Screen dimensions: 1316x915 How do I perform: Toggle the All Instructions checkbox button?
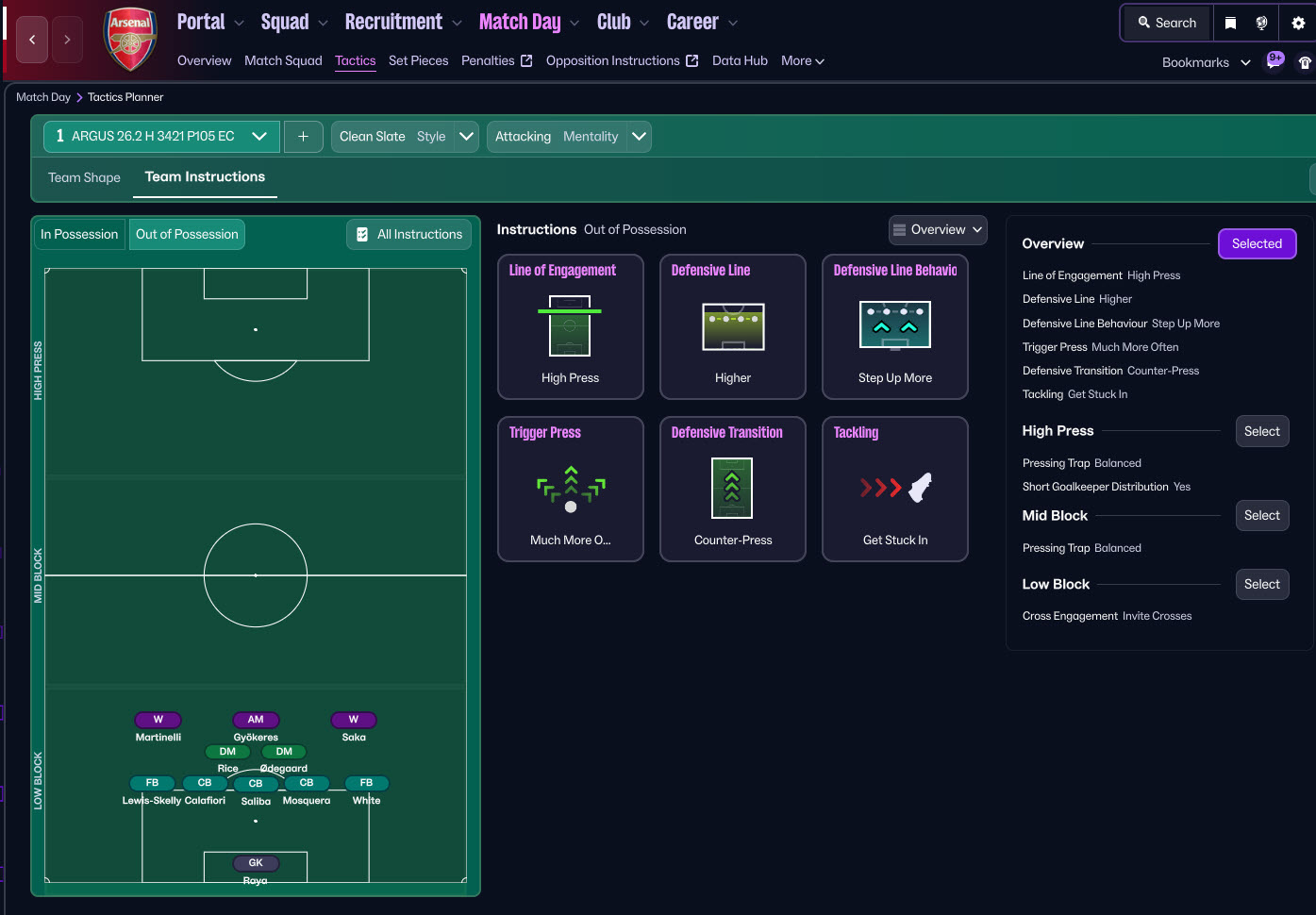pos(409,234)
